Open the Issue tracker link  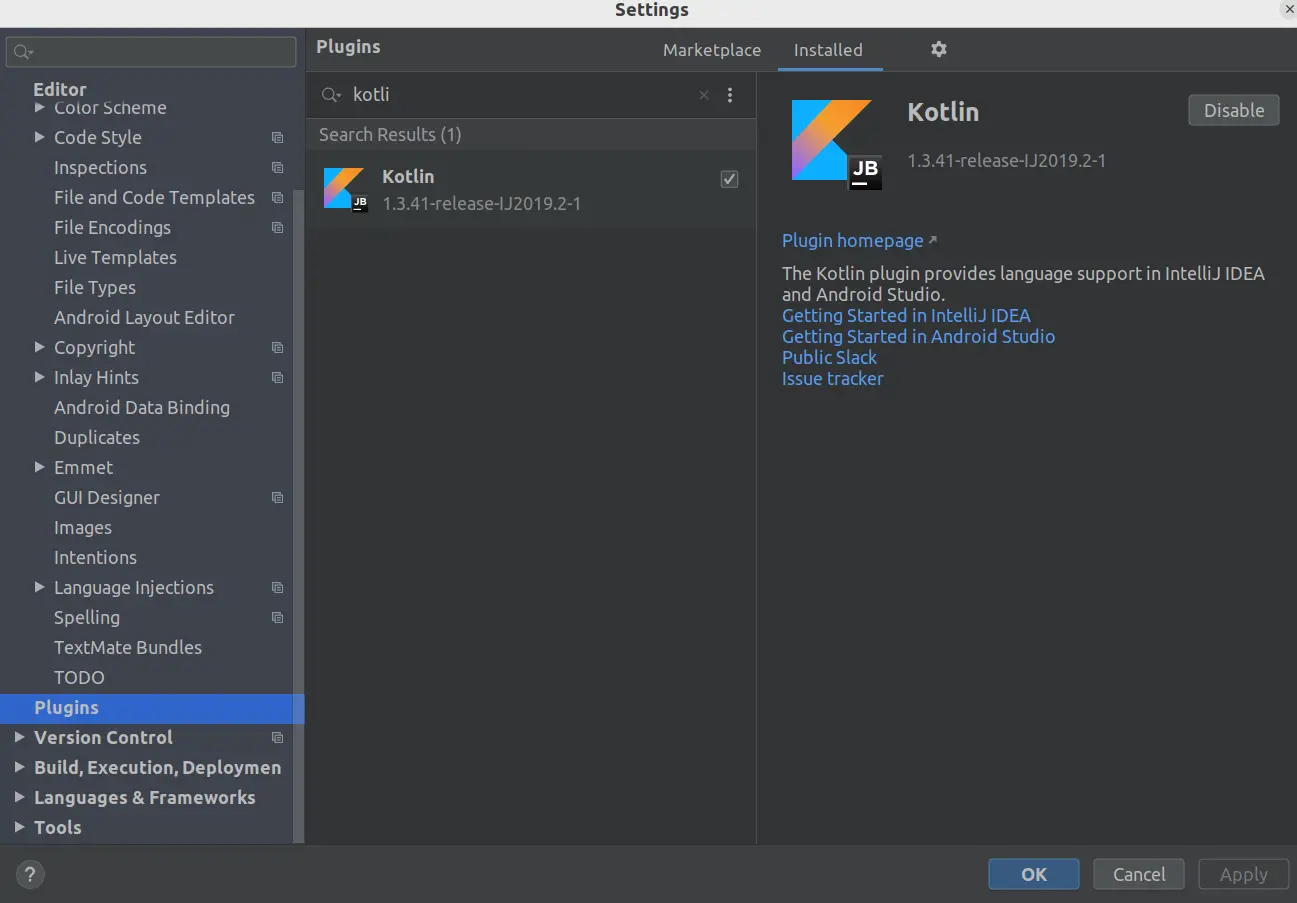(832, 379)
